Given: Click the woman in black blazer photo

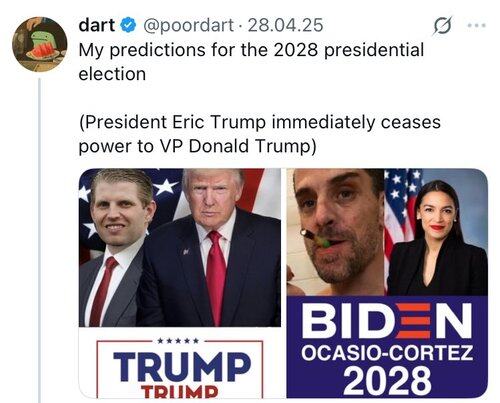Looking at the screenshot, I should (x=438, y=238).
